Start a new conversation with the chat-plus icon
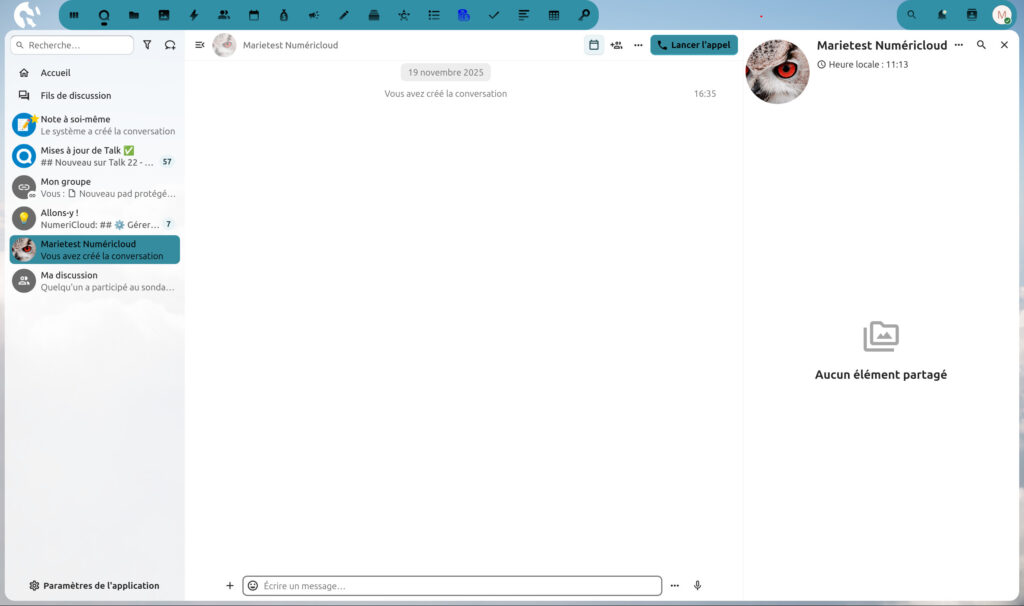This screenshot has height=606, width=1024. pos(170,45)
